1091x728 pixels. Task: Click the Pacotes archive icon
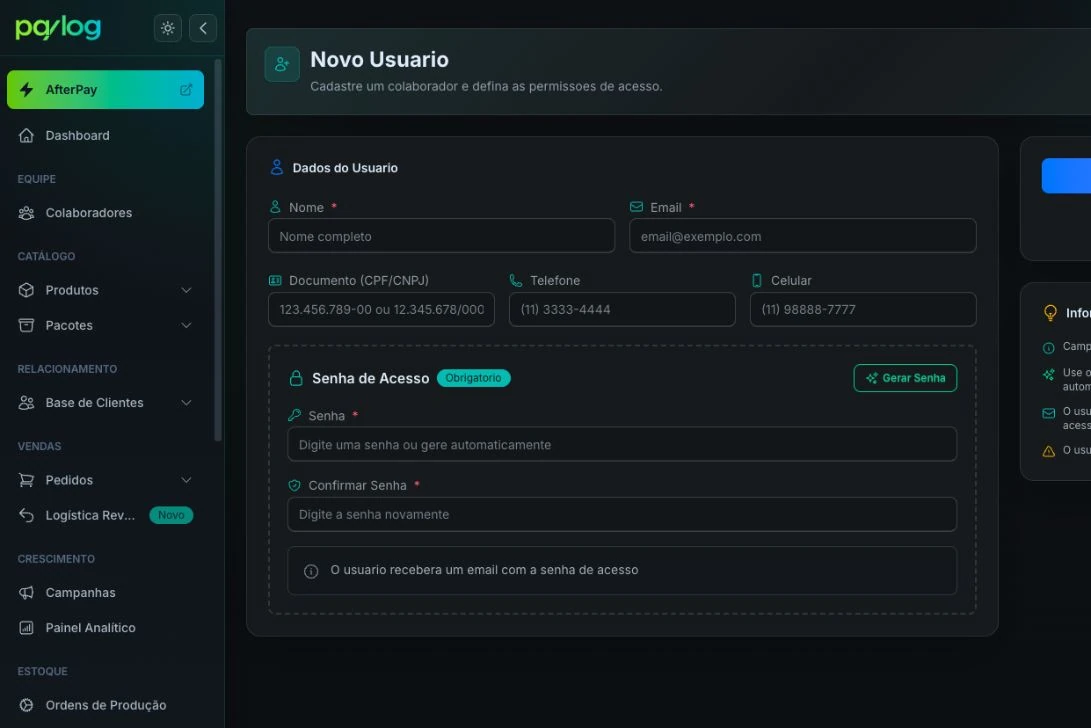(x=26, y=326)
